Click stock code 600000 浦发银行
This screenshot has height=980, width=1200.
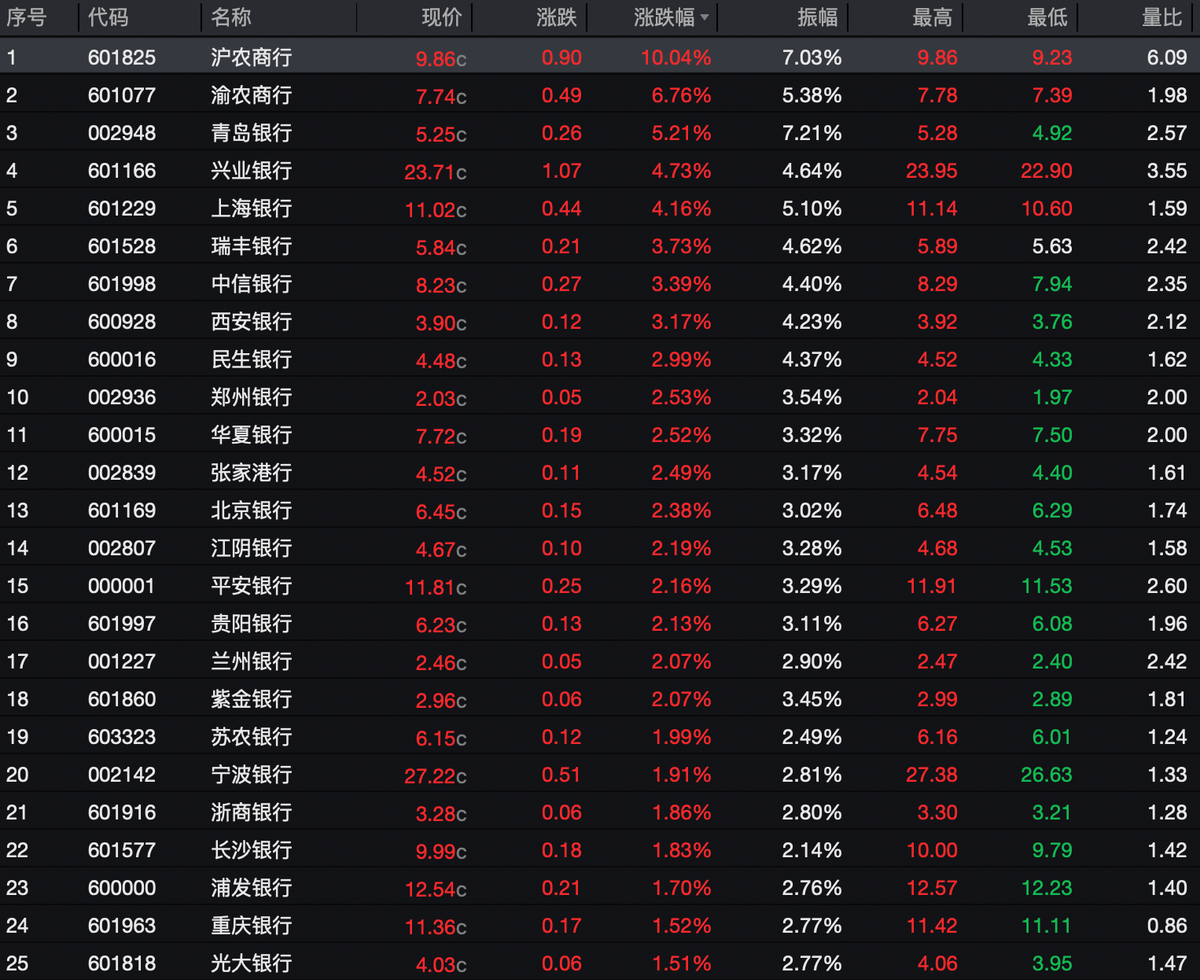122,888
